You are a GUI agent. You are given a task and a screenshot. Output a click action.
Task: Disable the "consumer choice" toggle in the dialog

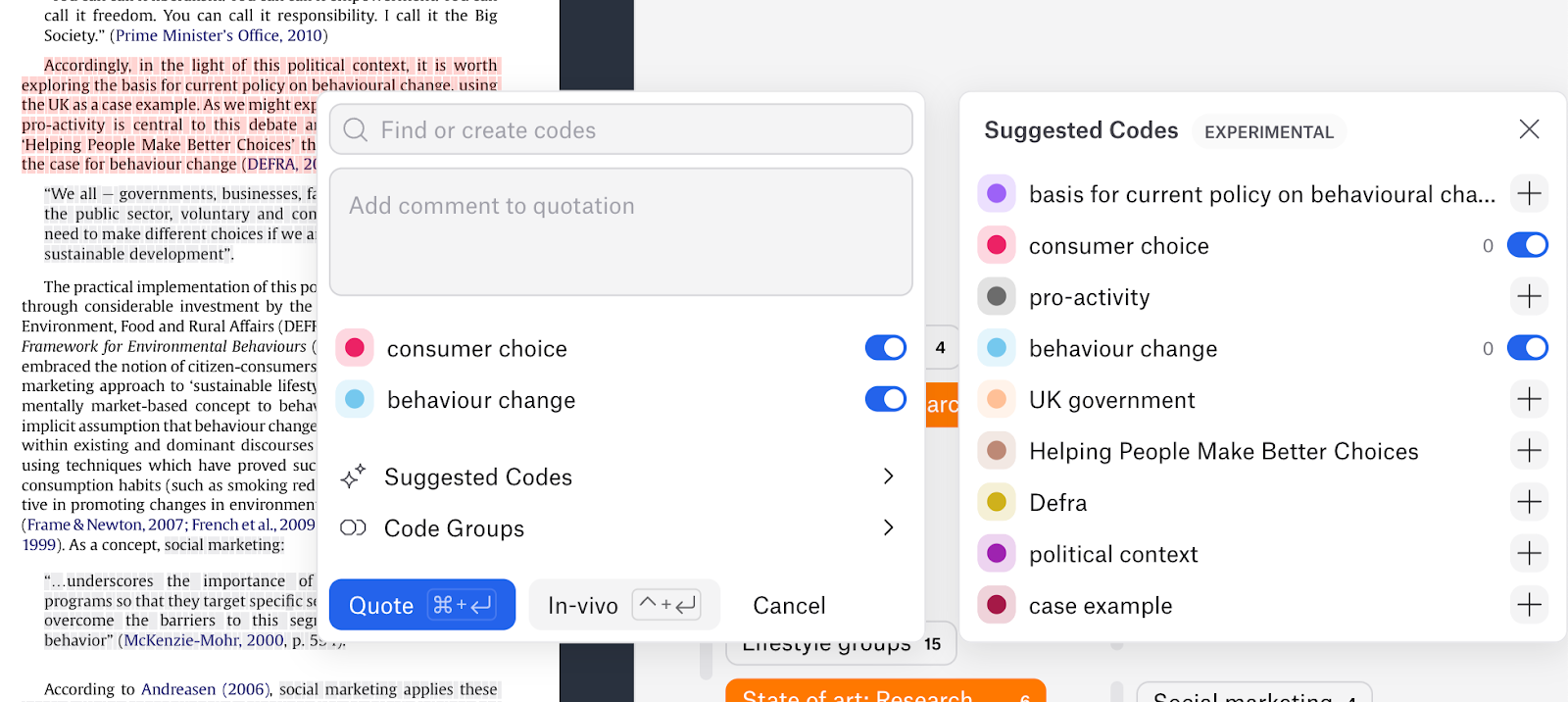click(x=884, y=347)
